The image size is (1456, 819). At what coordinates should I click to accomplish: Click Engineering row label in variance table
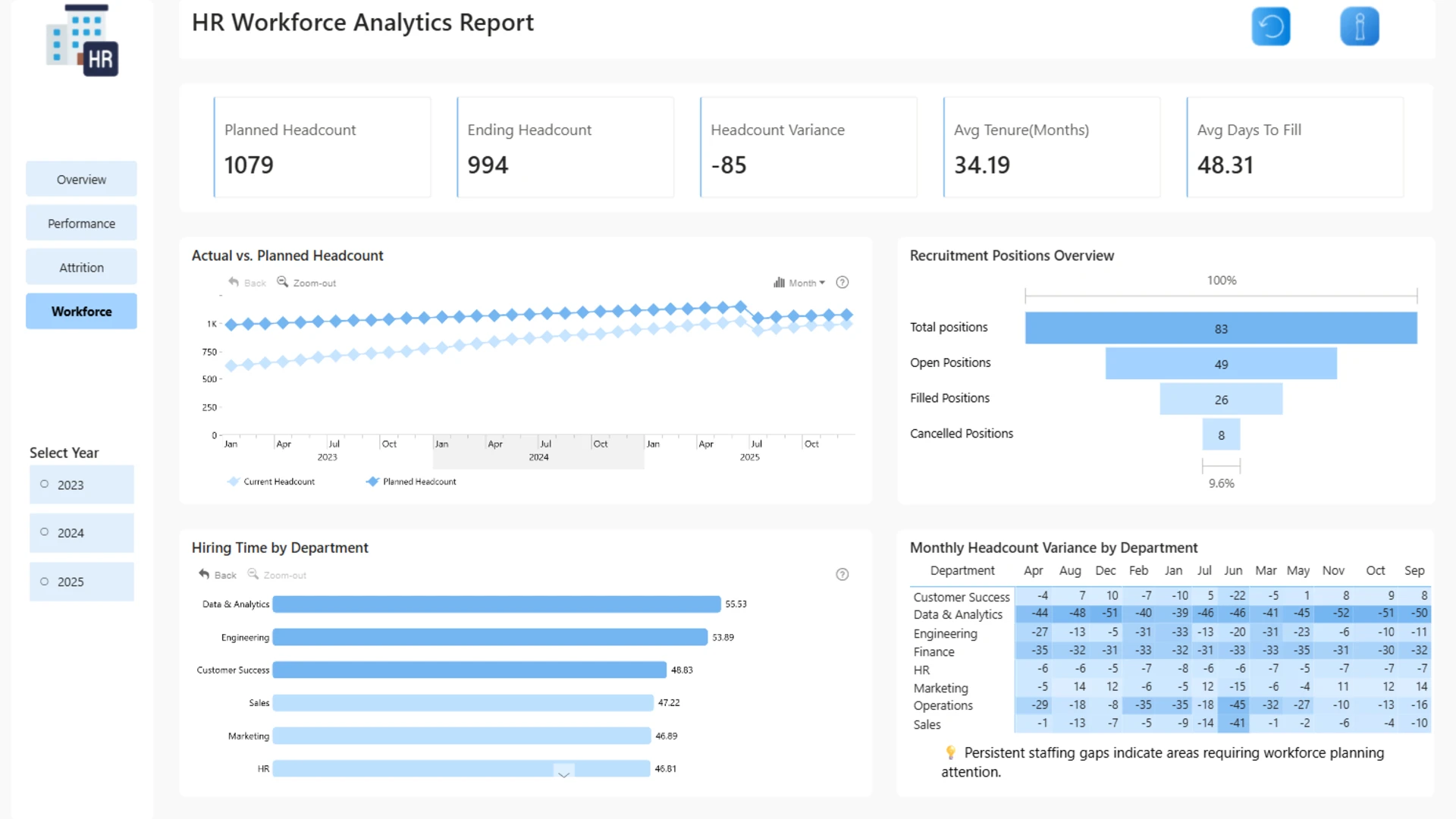[945, 633]
